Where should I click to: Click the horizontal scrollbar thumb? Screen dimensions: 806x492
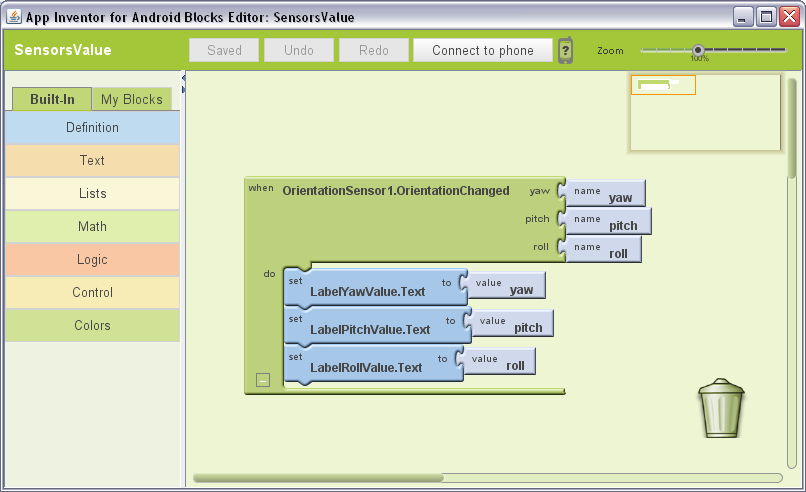(318, 478)
